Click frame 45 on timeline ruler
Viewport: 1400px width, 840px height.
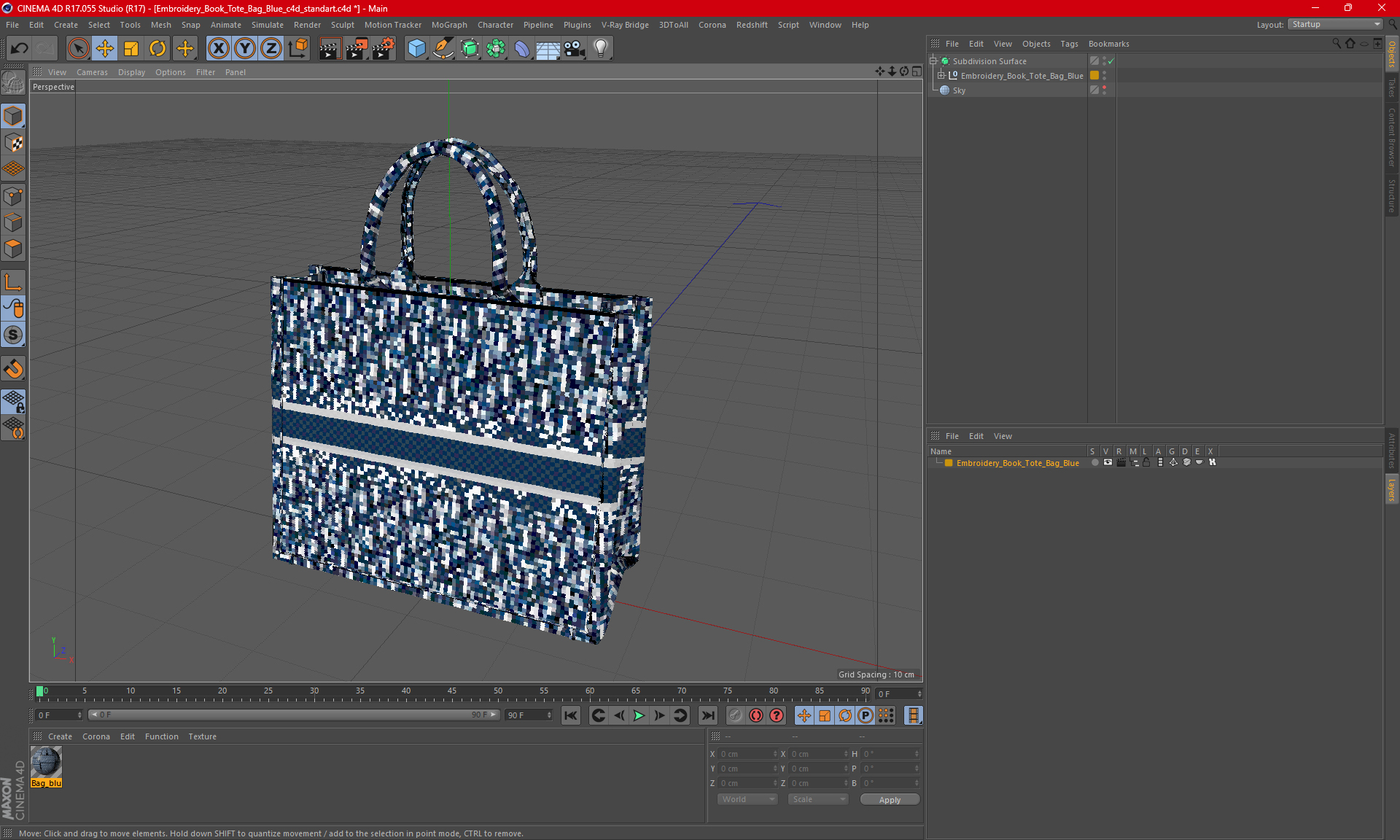[452, 691]
